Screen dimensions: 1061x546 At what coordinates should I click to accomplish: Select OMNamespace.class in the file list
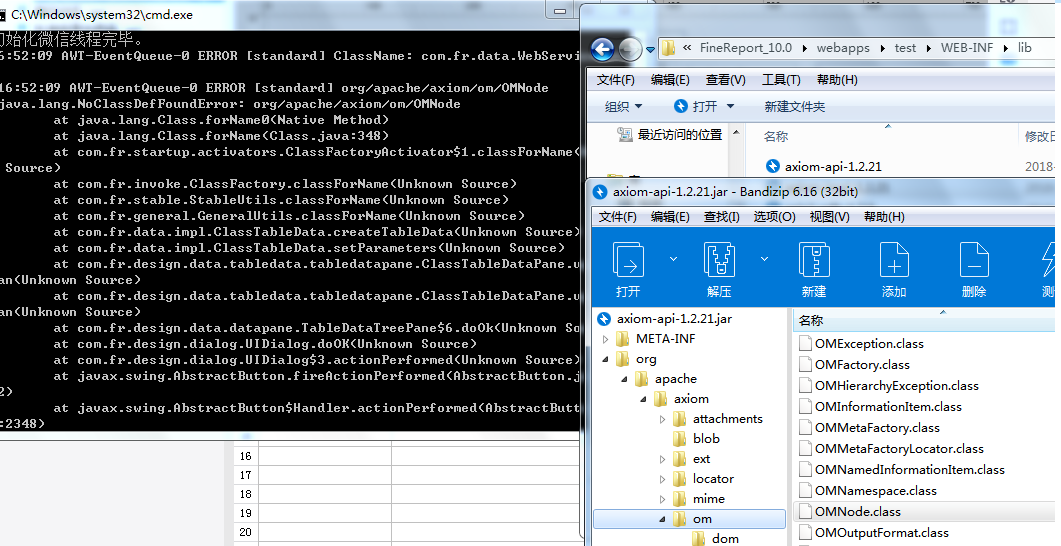coord(876,491)
